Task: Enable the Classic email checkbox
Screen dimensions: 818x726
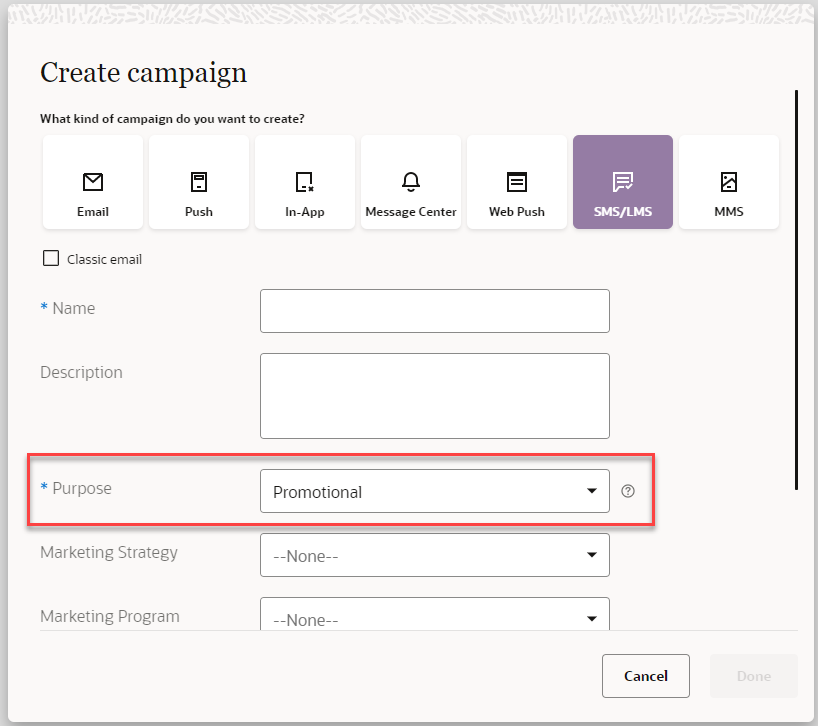Action: tap(51, 259)
